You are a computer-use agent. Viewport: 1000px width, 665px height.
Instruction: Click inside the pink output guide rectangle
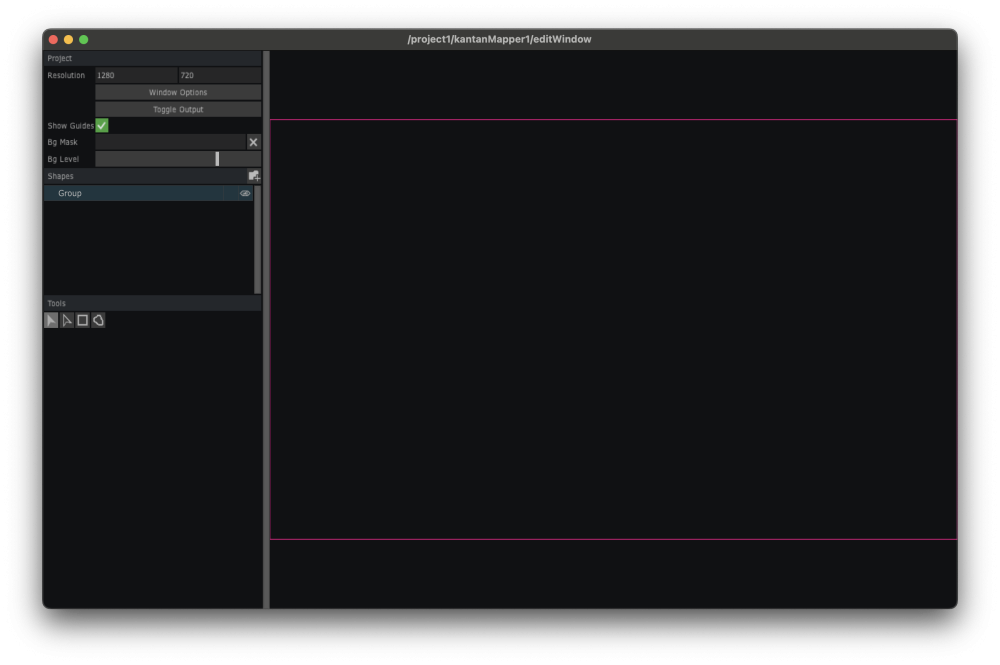612,330
